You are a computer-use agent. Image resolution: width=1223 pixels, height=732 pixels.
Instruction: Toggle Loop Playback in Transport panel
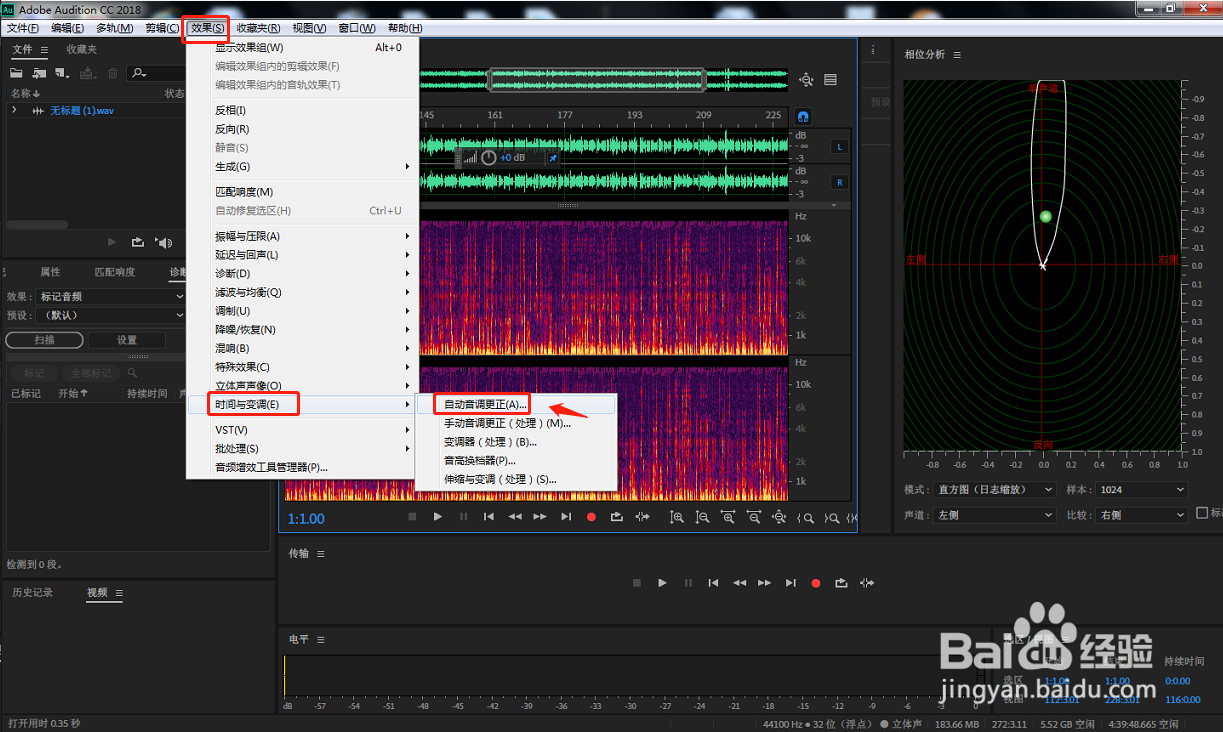[842, 583]
